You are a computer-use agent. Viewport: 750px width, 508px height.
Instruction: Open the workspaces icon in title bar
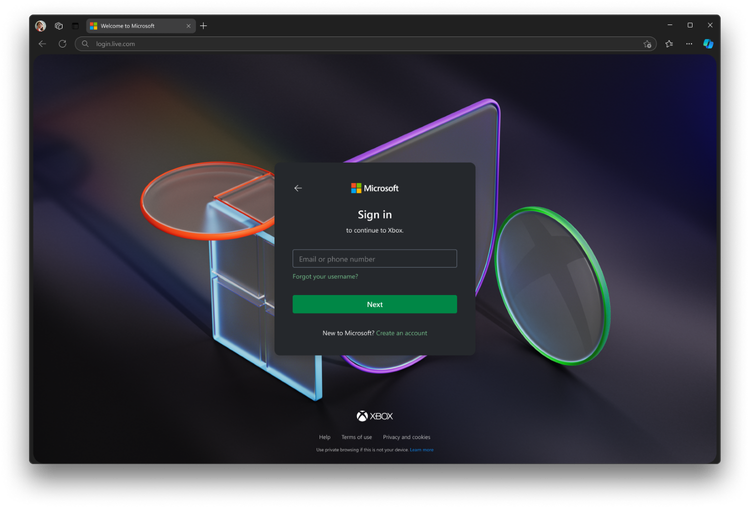pyautogui.click(x=59, y=26)
